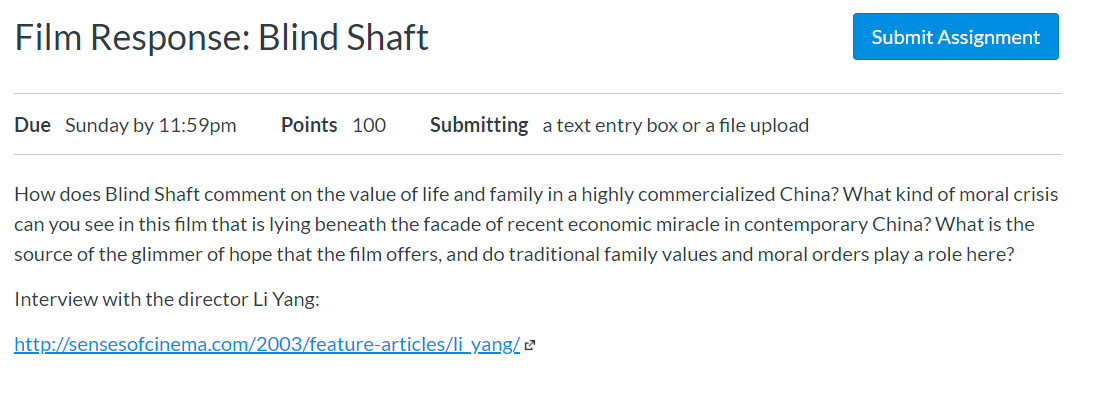Image resolution: width=1097 pixels, height=409 pixels.
Task: Open the sensesofcinema.com Li Yang interview link
Action: point(267,344)
